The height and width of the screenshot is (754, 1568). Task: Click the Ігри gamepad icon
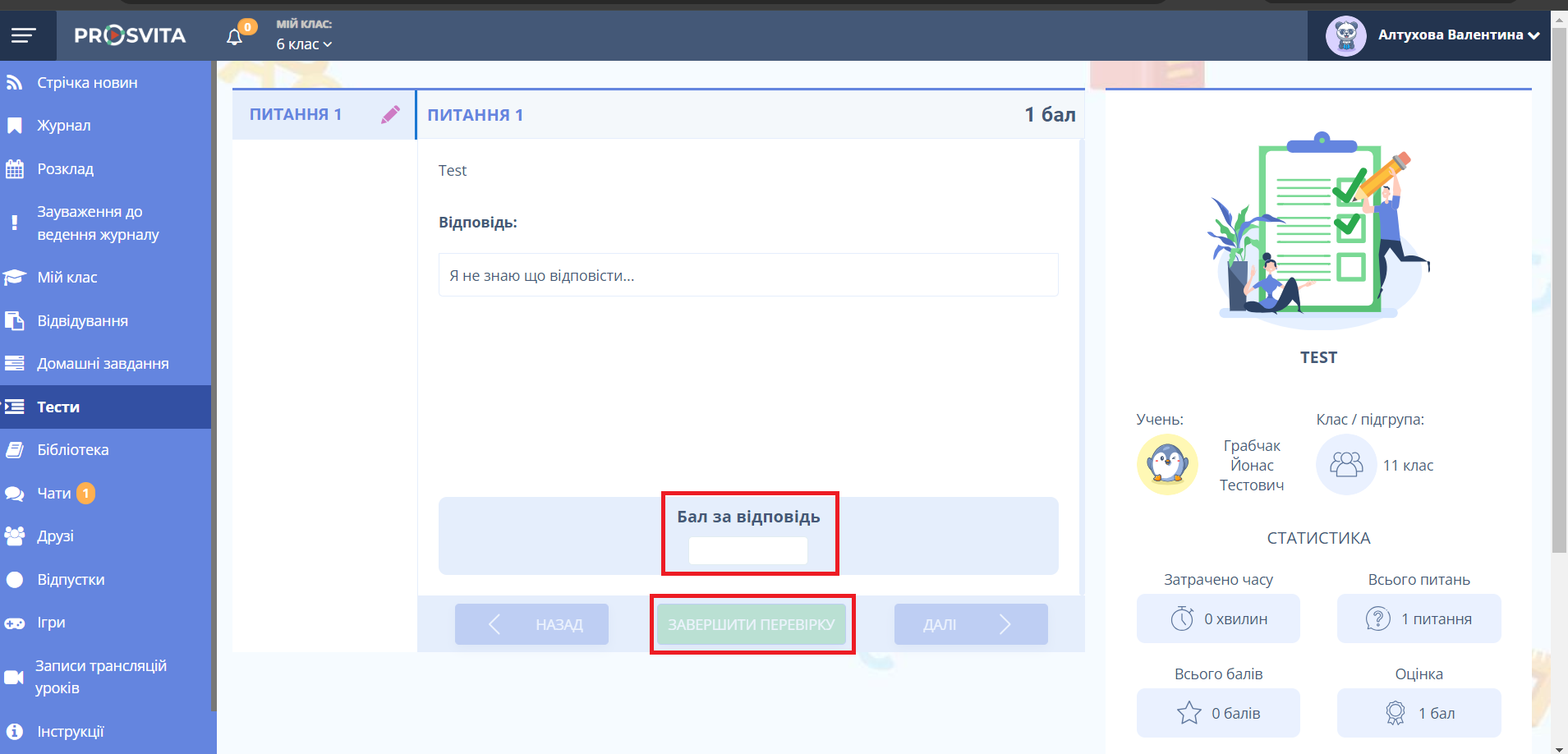pos(15,623)
